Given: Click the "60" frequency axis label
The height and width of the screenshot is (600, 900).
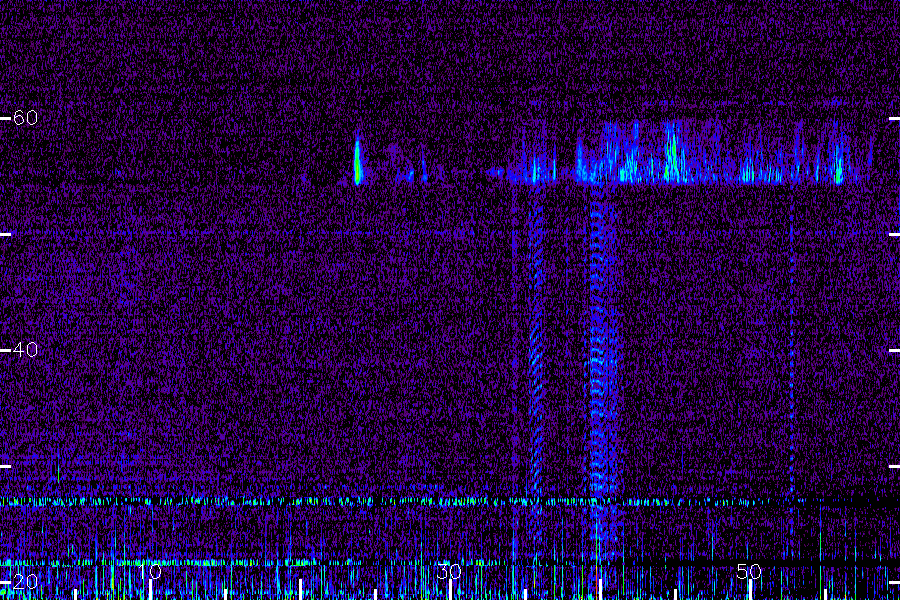Looking at the screenshot, I should click(x=25, y=118).
